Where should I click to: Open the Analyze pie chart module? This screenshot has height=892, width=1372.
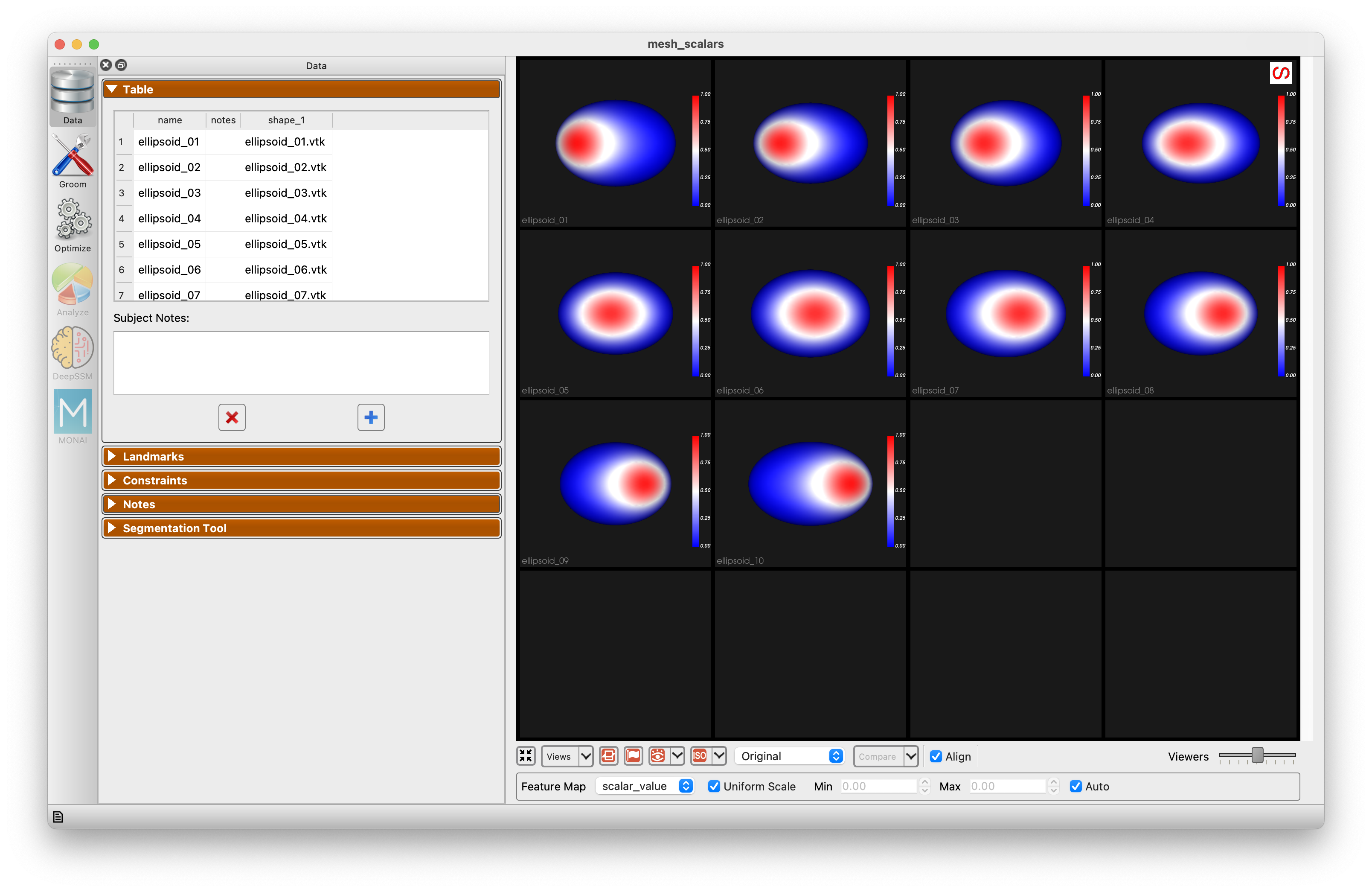(73, 289)
